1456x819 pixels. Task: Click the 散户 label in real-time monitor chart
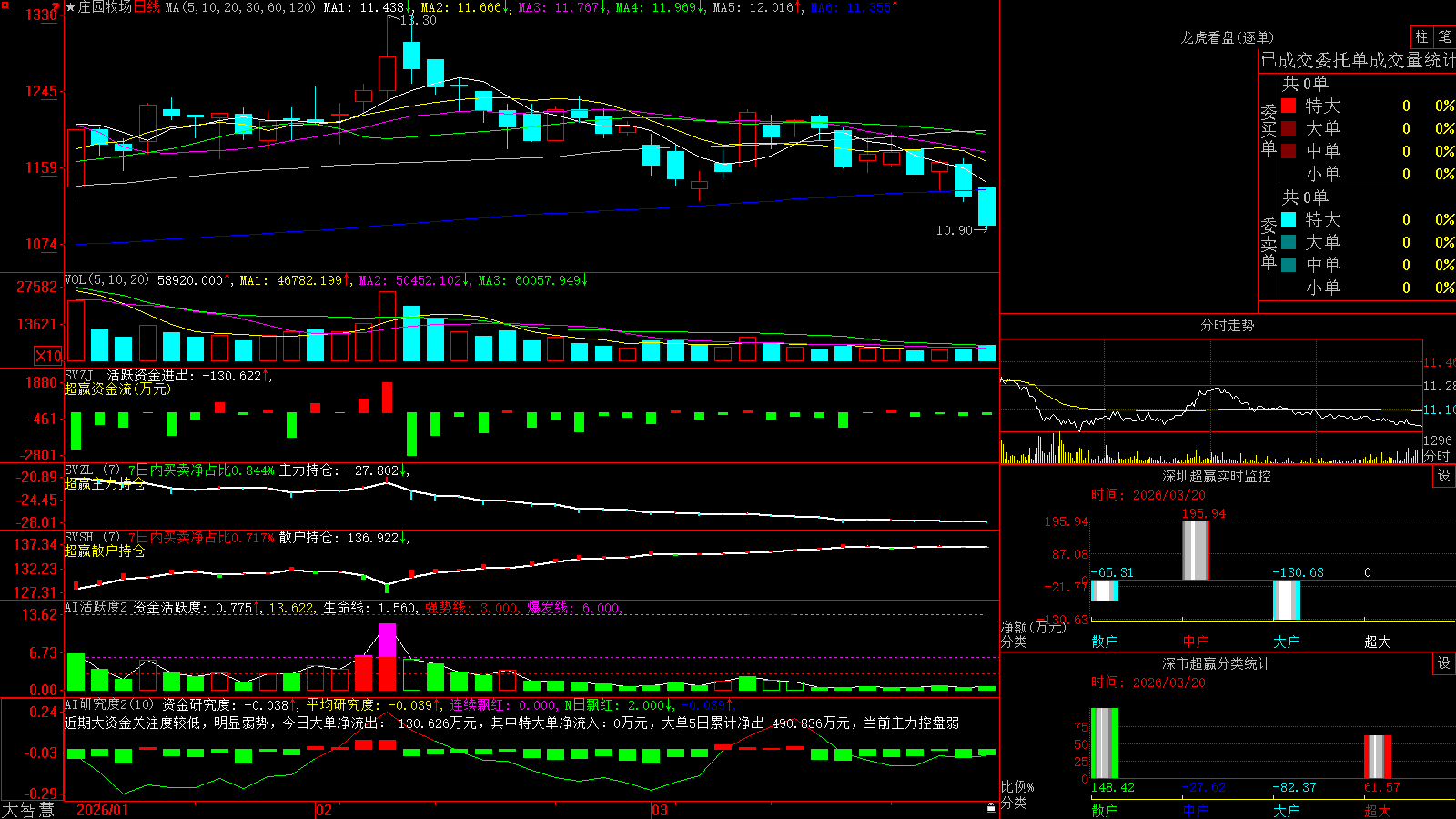[1105, 642]
